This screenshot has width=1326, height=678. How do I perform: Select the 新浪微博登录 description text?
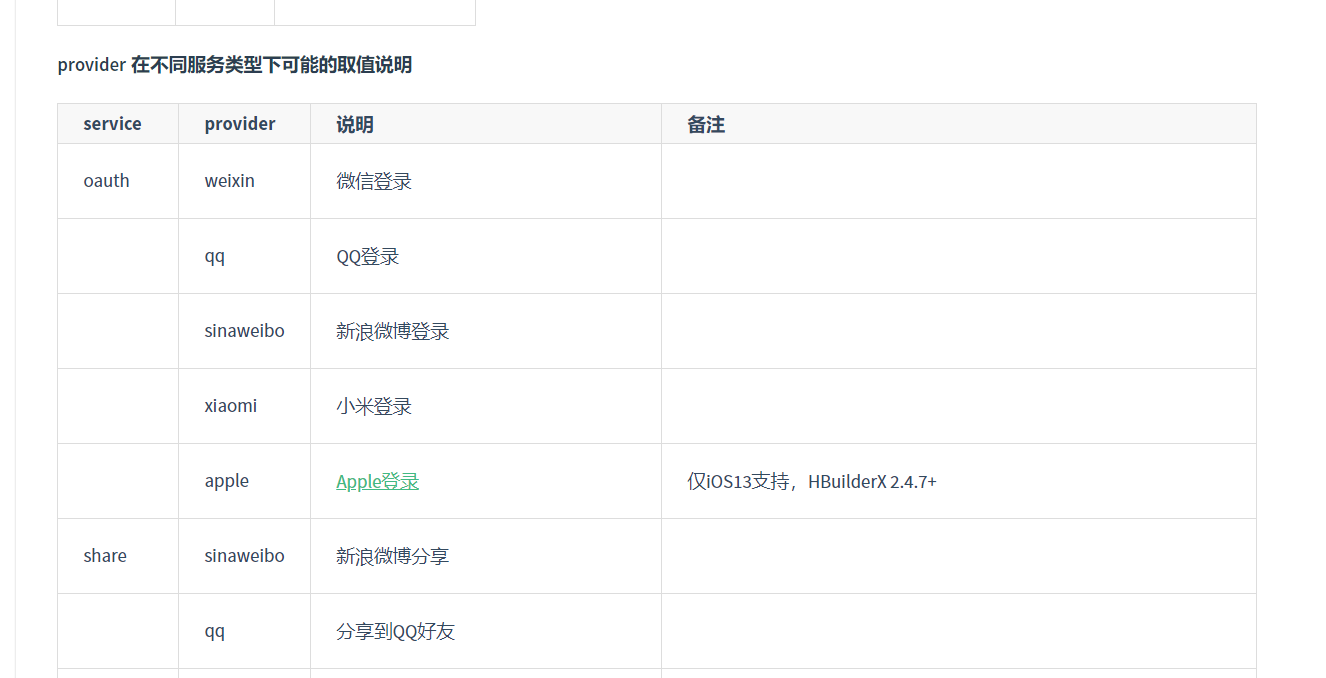pyautogui.click(x=393, y=331)
